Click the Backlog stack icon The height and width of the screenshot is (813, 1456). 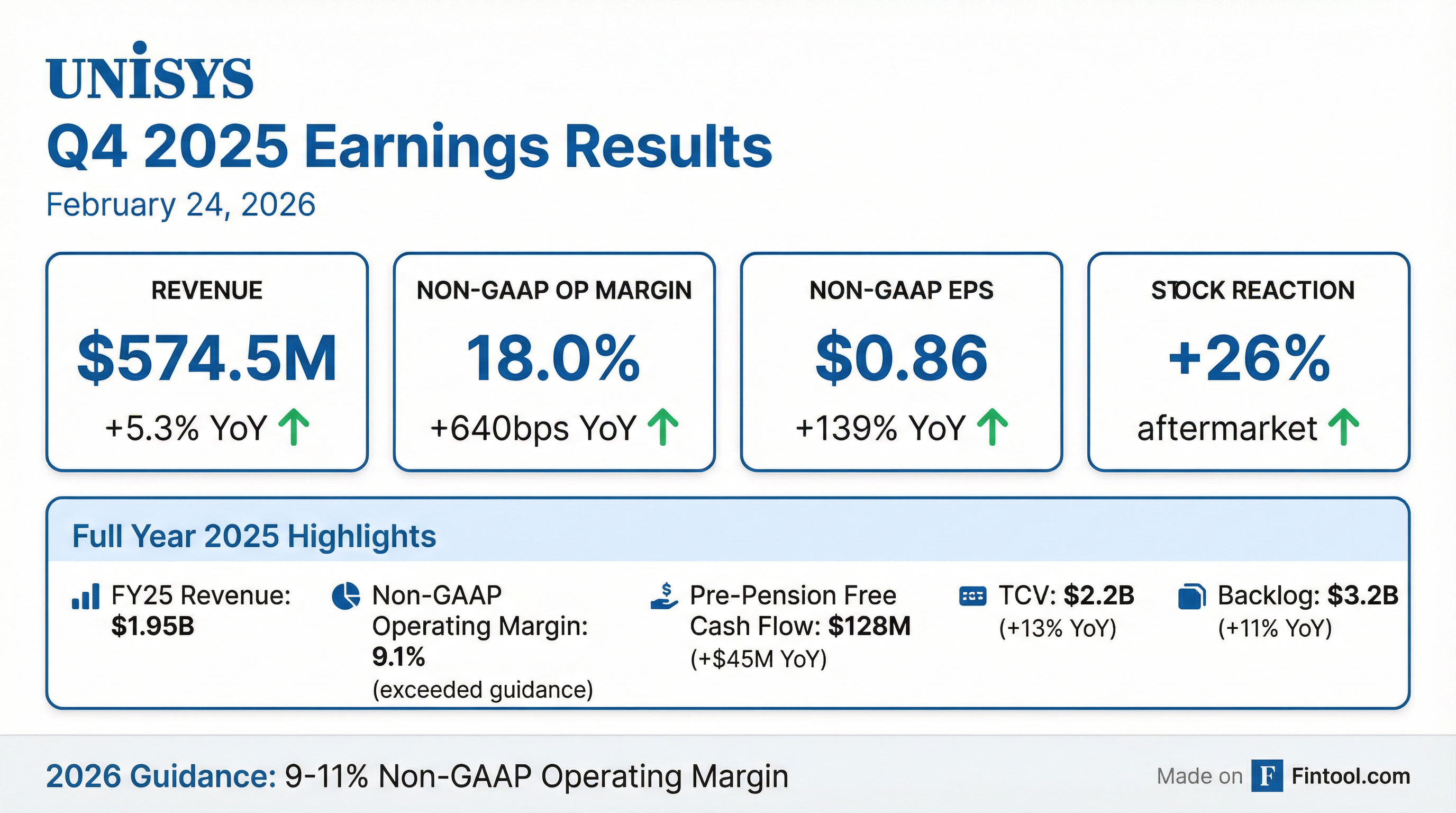[1191, 597]
